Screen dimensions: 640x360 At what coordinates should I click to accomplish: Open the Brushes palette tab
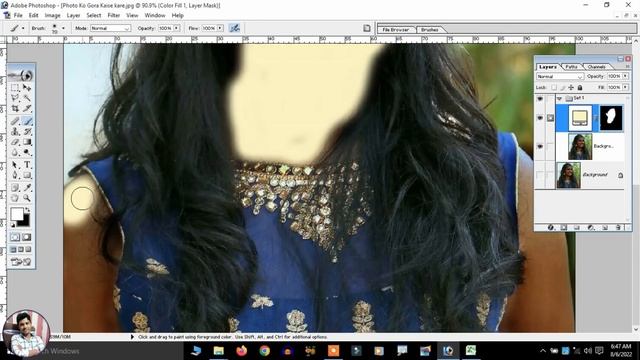[x=429, y=30]
